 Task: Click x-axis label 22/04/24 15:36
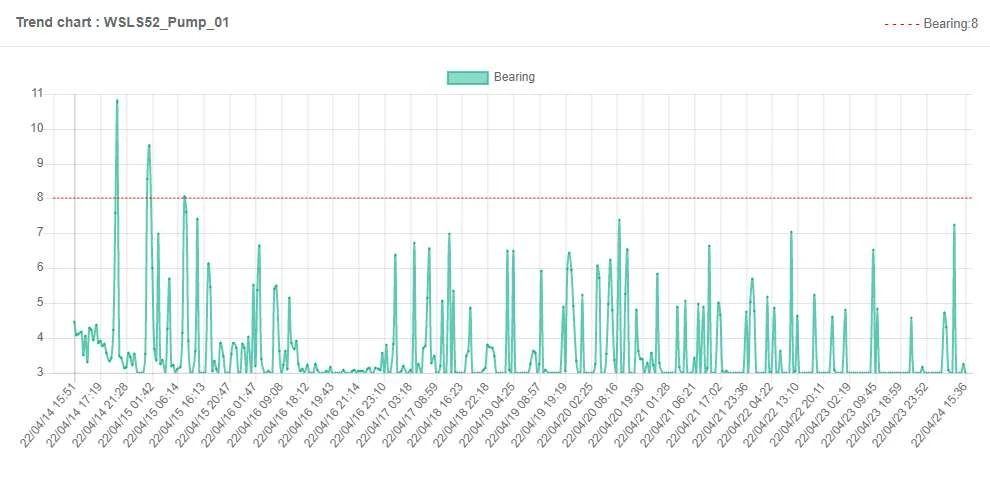[x=941, y=414]
